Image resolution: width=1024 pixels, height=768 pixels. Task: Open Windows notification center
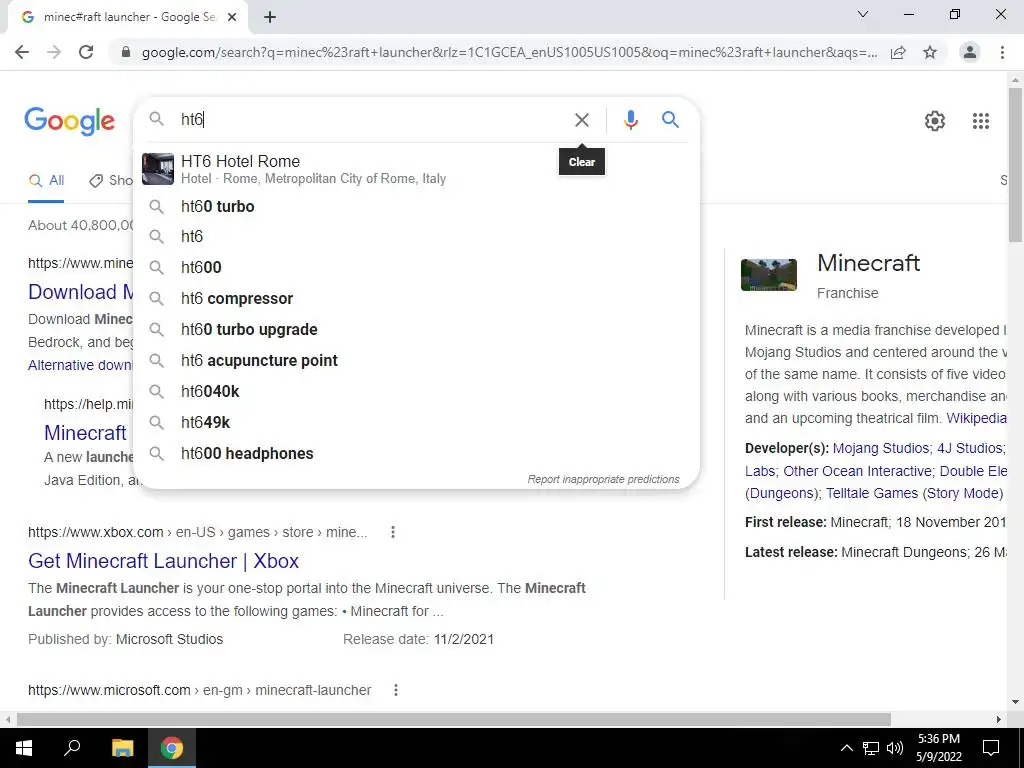(991, 748)
